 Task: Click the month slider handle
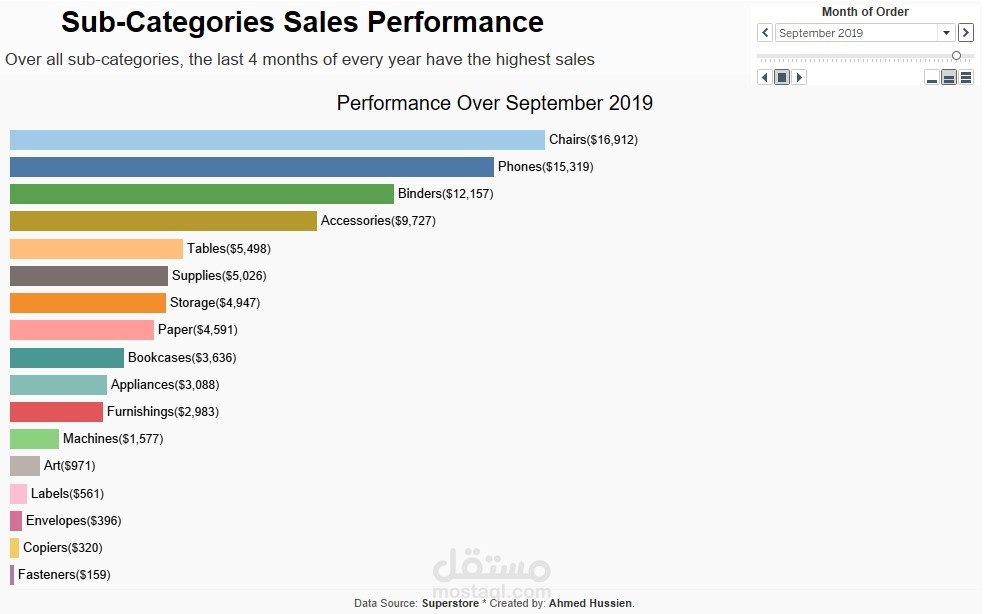coord(956,56)
